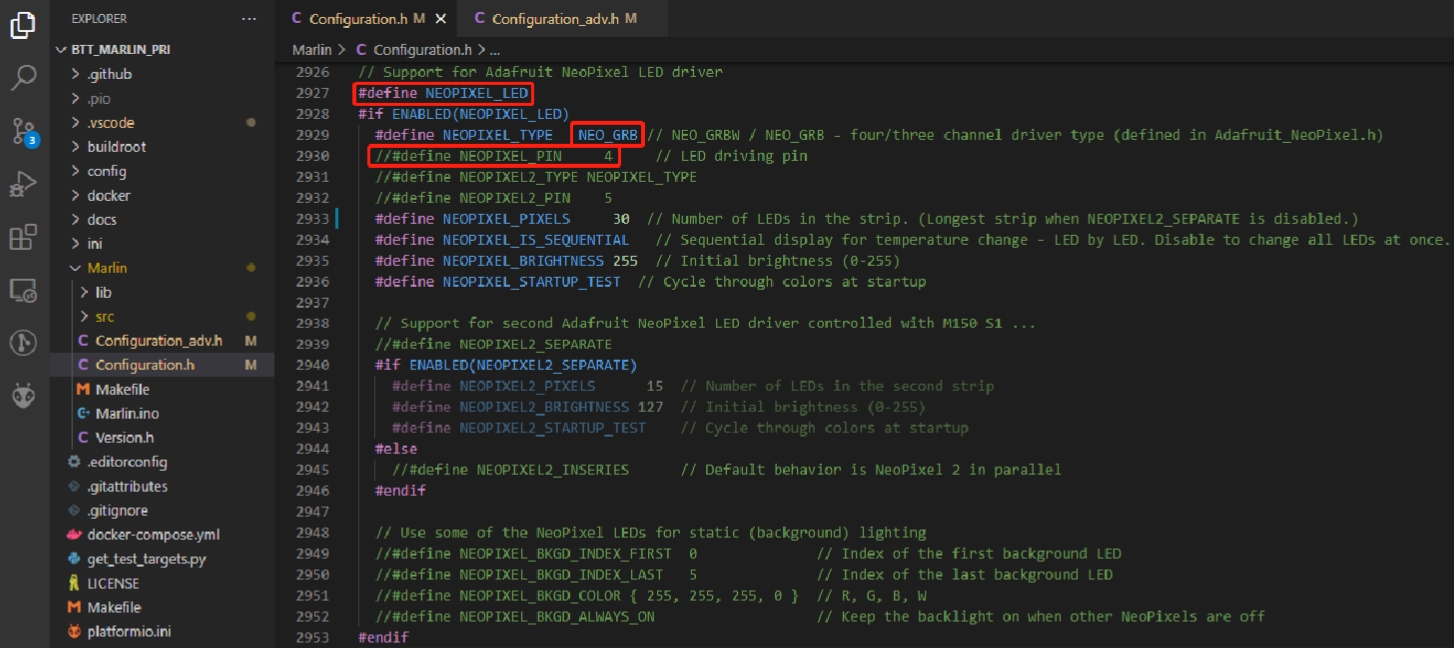Open Marlin.ino file
Image resolution: width=1454 pixels, height=648 pixels.
tap(127, 414)
